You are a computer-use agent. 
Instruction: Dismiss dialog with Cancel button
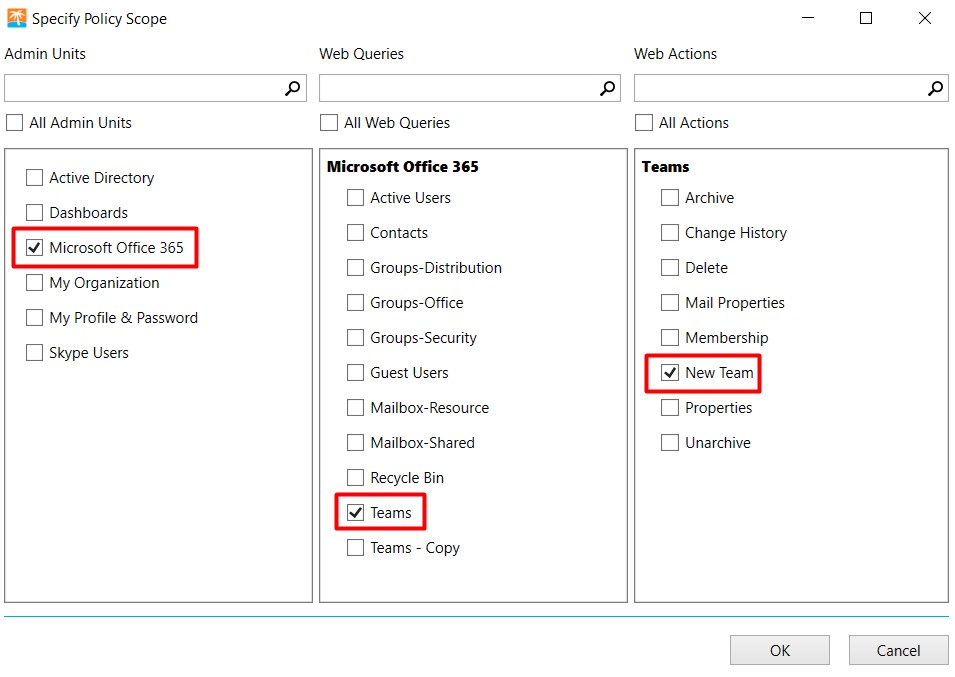pos(898,650)
